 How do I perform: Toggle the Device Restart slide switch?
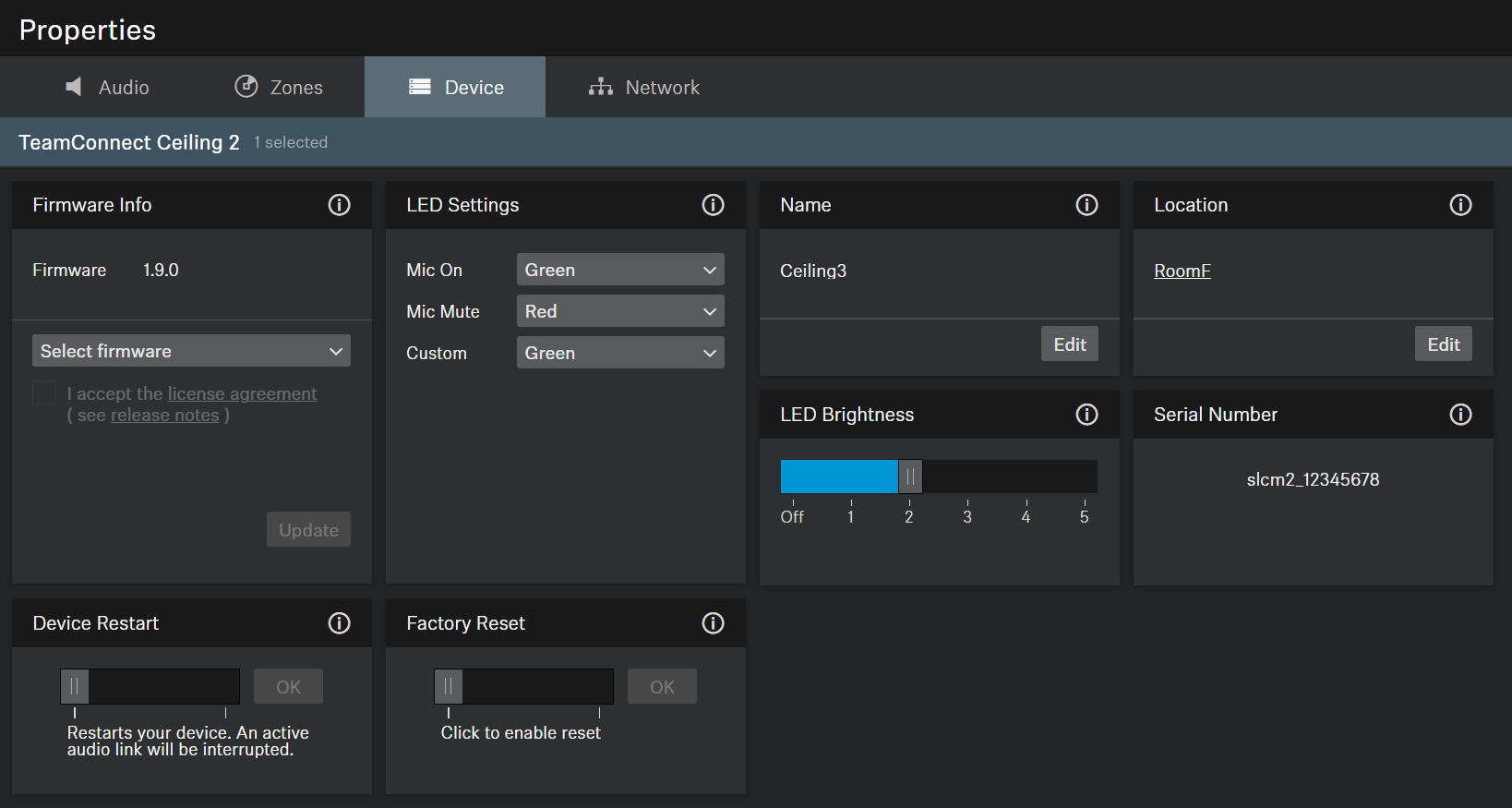[75, 687]
